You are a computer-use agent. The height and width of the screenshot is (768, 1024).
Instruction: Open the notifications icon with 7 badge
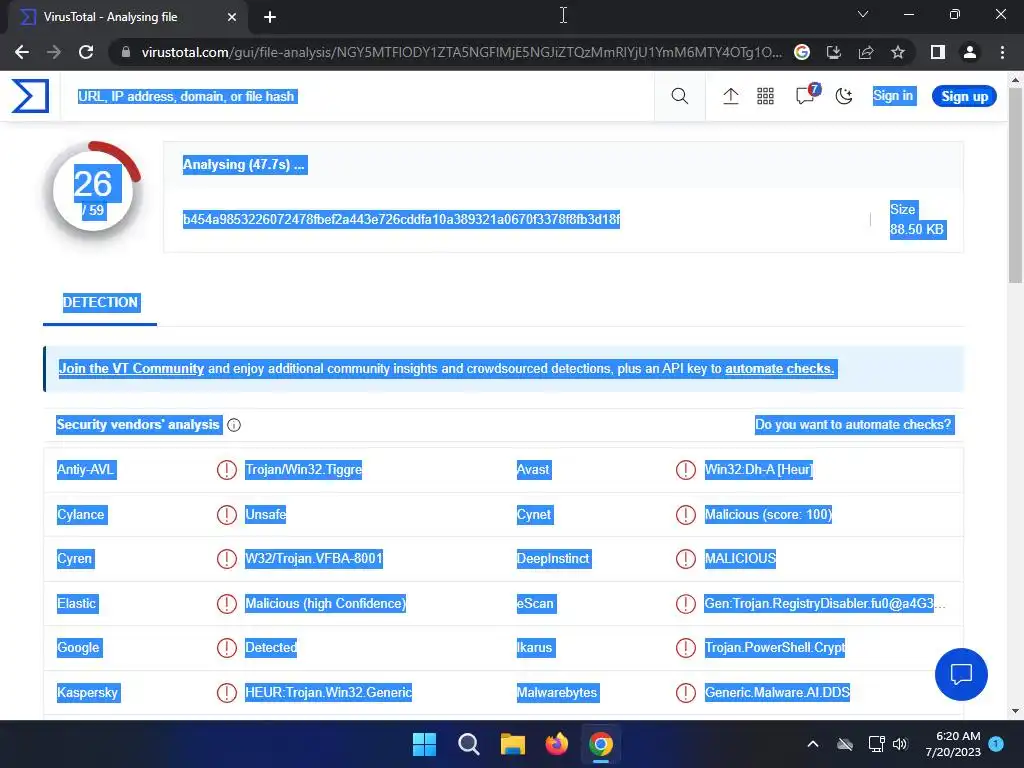pos(807,95)
